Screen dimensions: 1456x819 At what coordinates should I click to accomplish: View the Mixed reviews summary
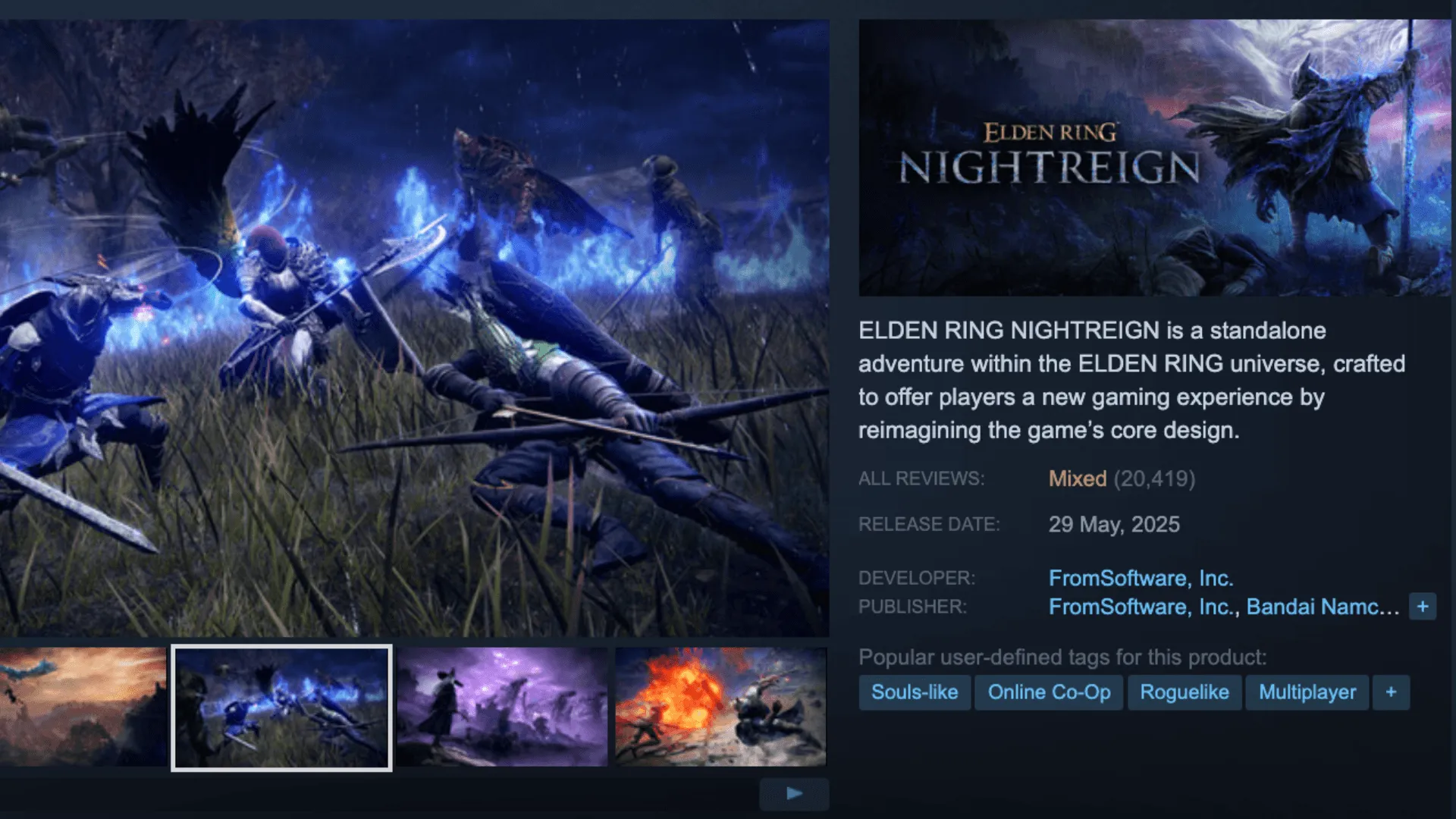1122,479
